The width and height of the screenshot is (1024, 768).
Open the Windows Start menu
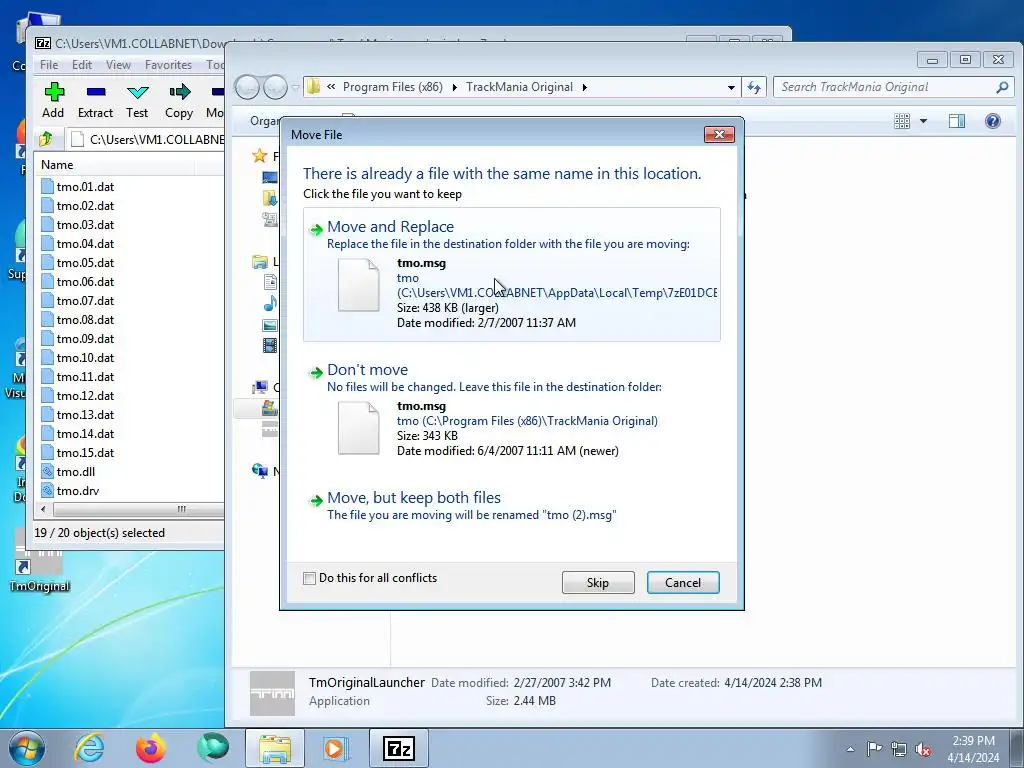(x=26, y=748)
